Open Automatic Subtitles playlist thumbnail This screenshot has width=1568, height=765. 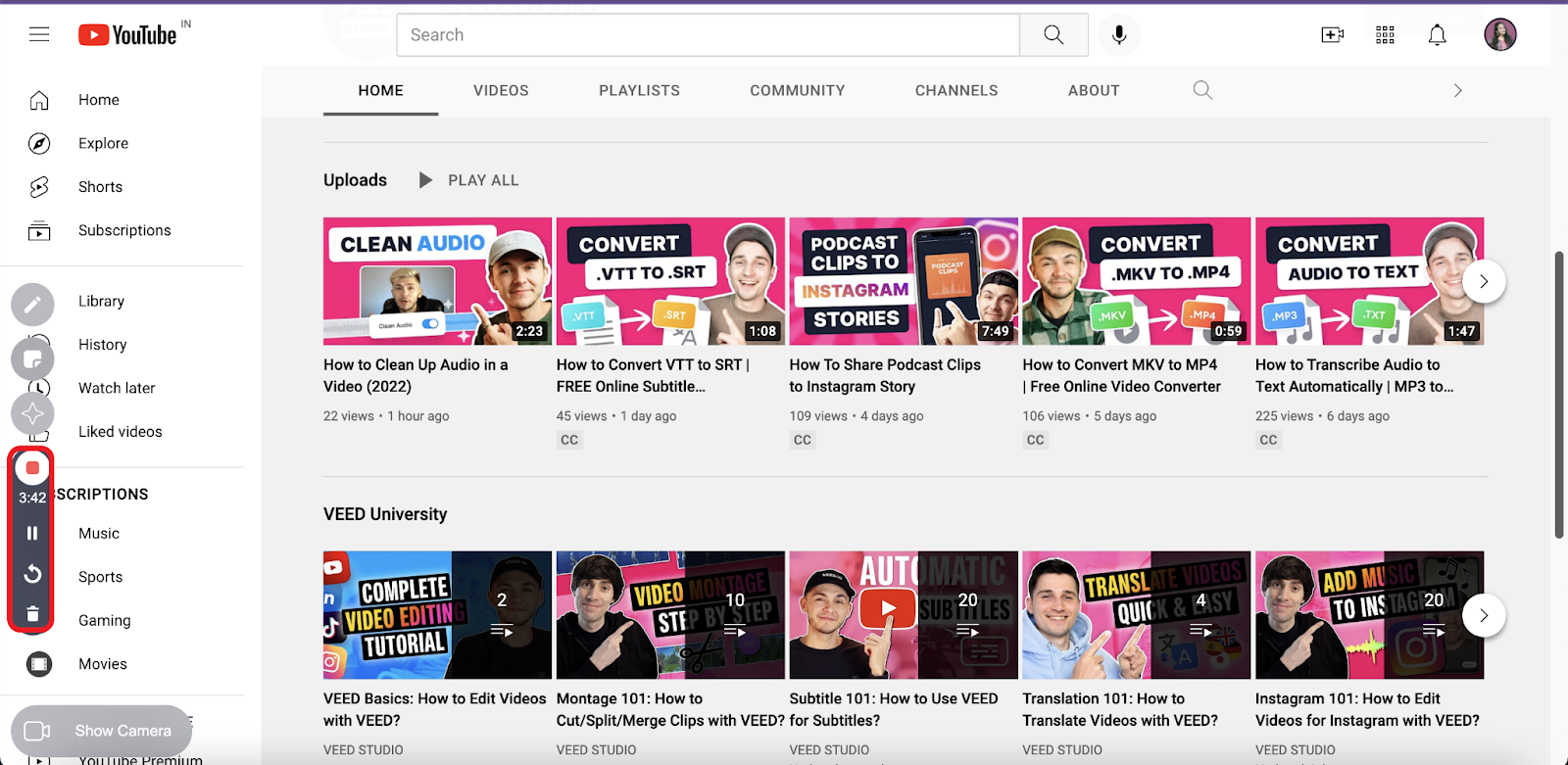pos(904,615)
